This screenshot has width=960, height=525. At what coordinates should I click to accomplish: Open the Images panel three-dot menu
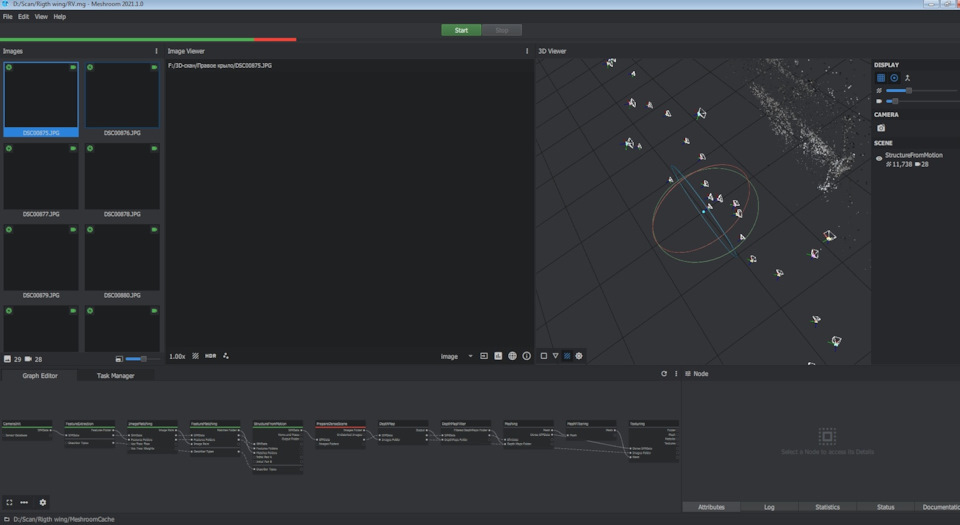(156, 51)
